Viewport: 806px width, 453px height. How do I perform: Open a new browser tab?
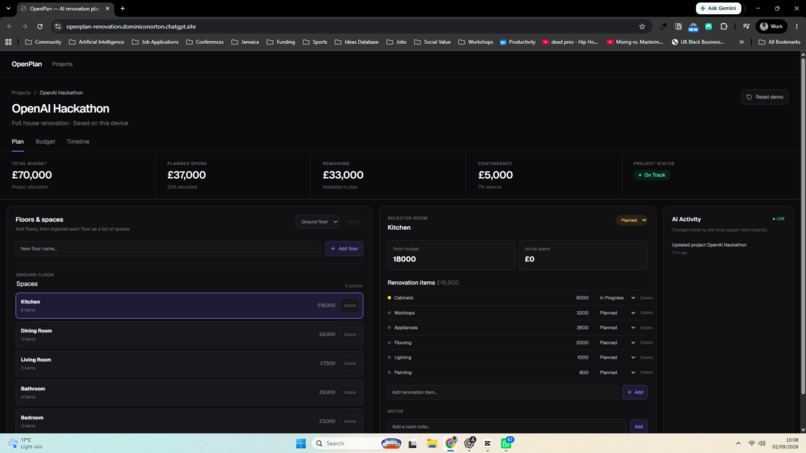point(122,8)
